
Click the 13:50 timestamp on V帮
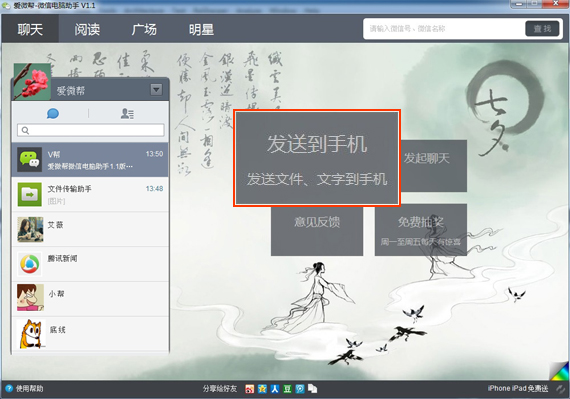click(154, 154)
